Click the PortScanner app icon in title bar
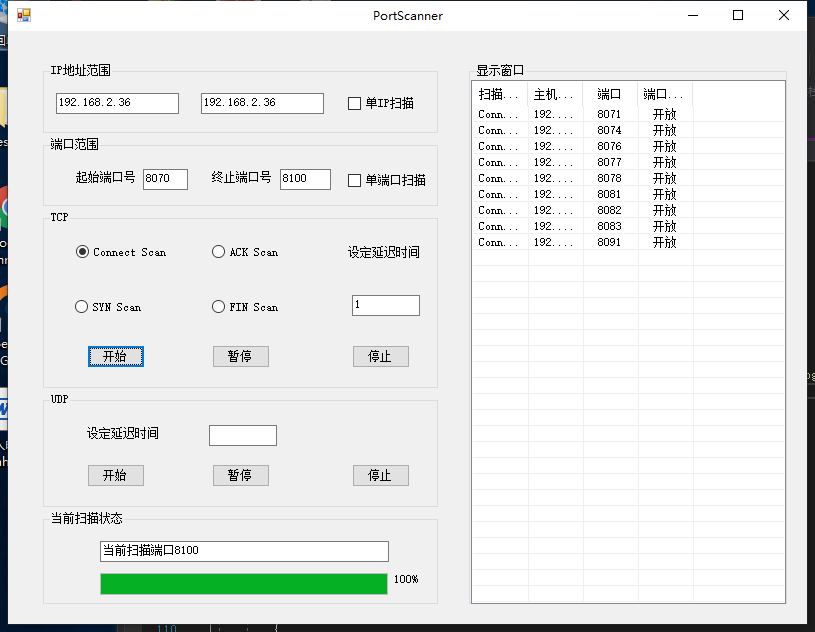 [x=24, y=16]
